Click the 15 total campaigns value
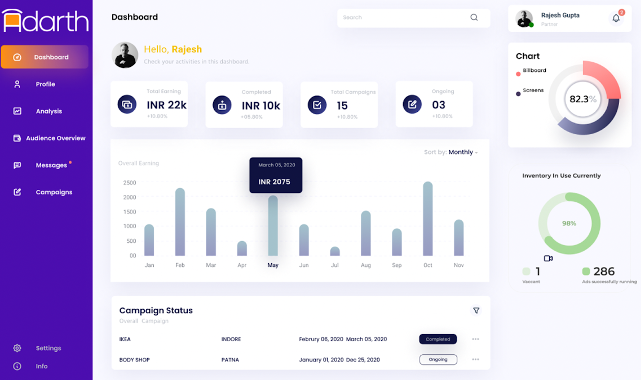Screen dimensions: 642x380 [342, 106]
